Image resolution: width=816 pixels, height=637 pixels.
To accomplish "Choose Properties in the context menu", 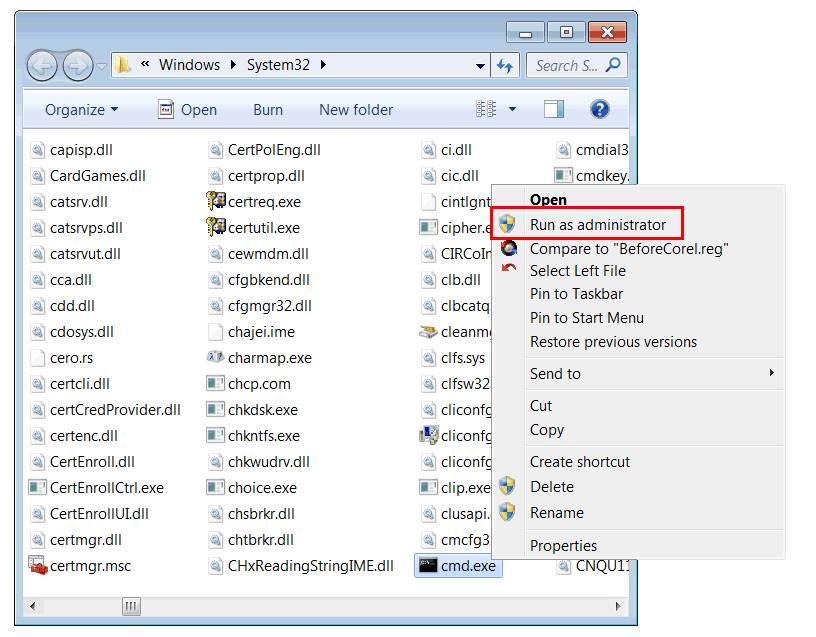I will click(x=638, y=545).
